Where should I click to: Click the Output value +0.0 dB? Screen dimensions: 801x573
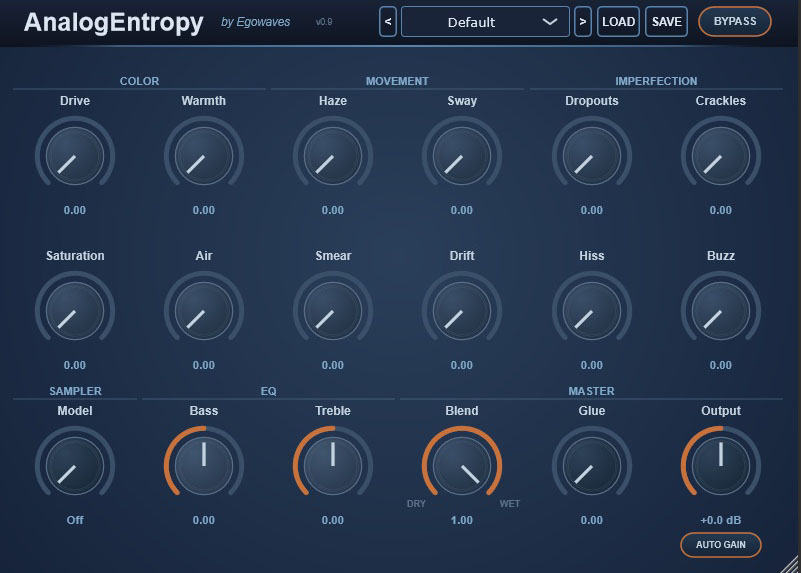tap(721, 520)
